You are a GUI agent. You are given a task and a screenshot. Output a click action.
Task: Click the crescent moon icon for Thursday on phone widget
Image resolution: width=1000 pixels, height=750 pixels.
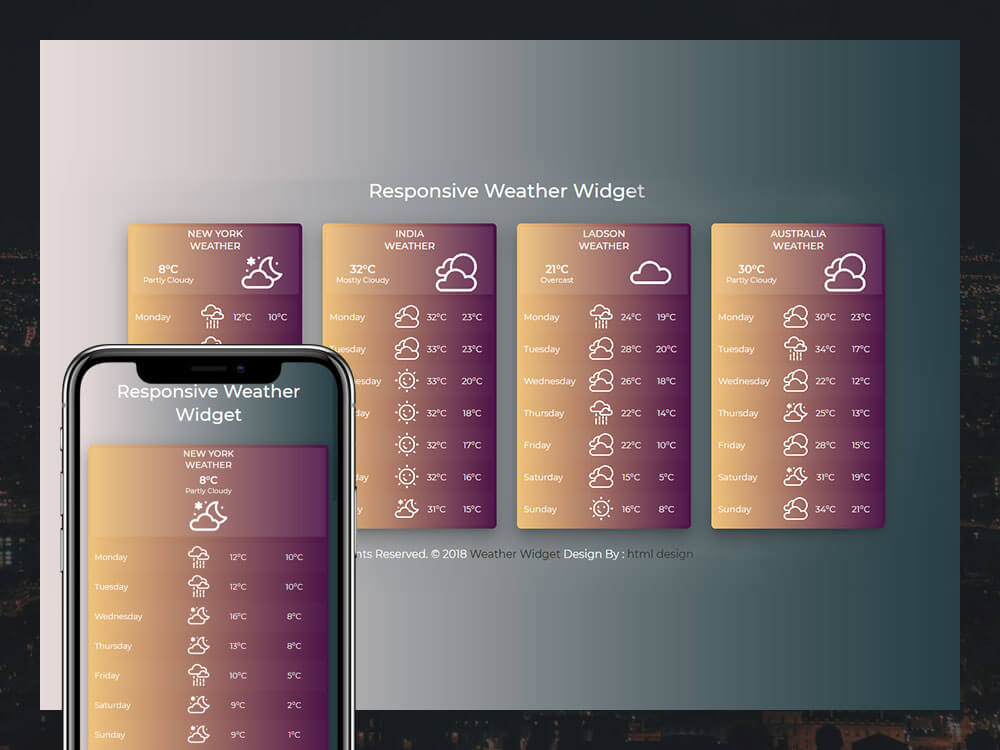point(197,645)
